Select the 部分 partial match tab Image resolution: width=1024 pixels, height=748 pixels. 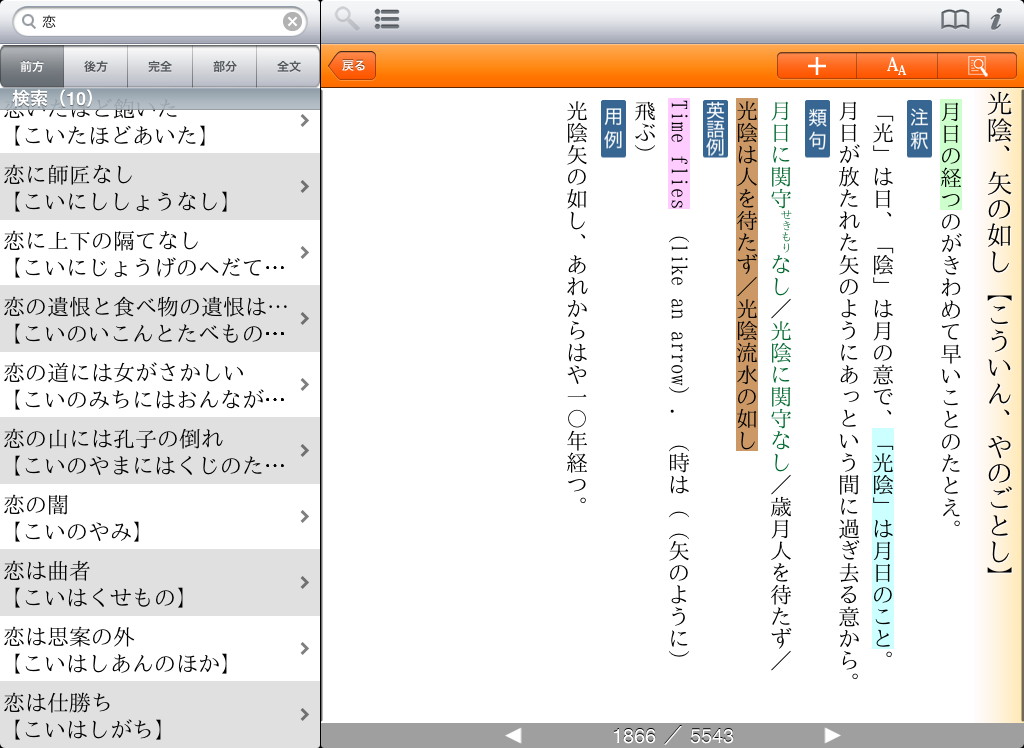pyautogui.click(x=224, y=67)
